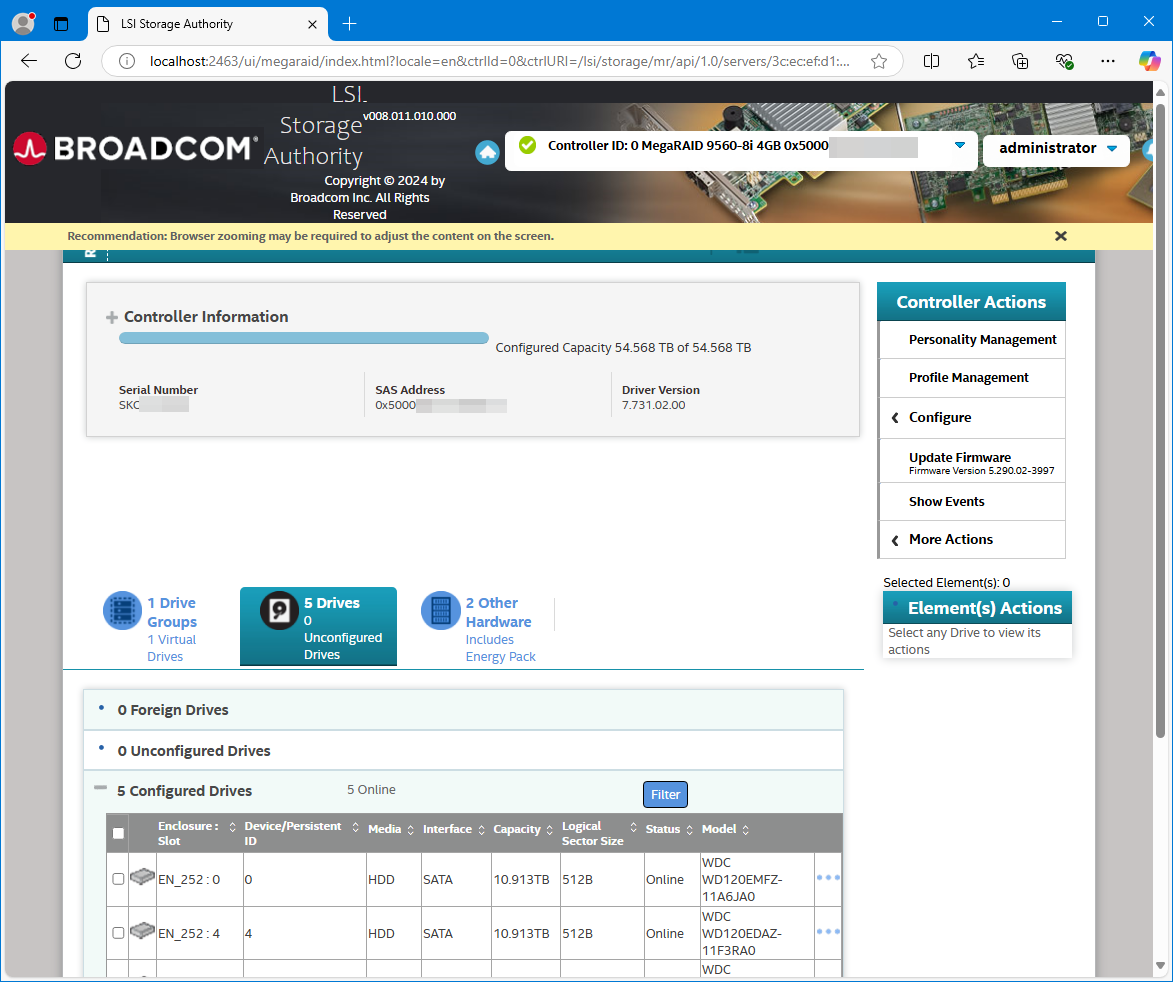Open a new browser tab
1173x982 pixels.
pyautogui.click(x=349, y=24)
